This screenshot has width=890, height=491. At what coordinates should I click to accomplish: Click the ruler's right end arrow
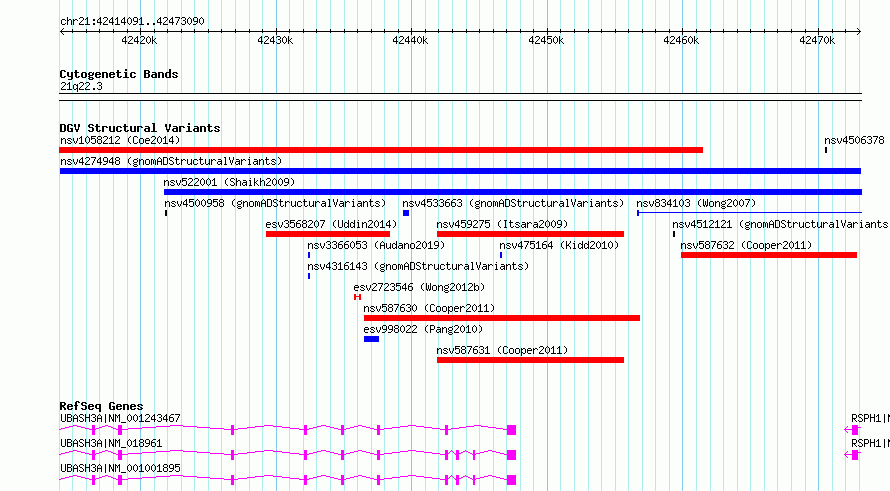(x=859, y=32)
